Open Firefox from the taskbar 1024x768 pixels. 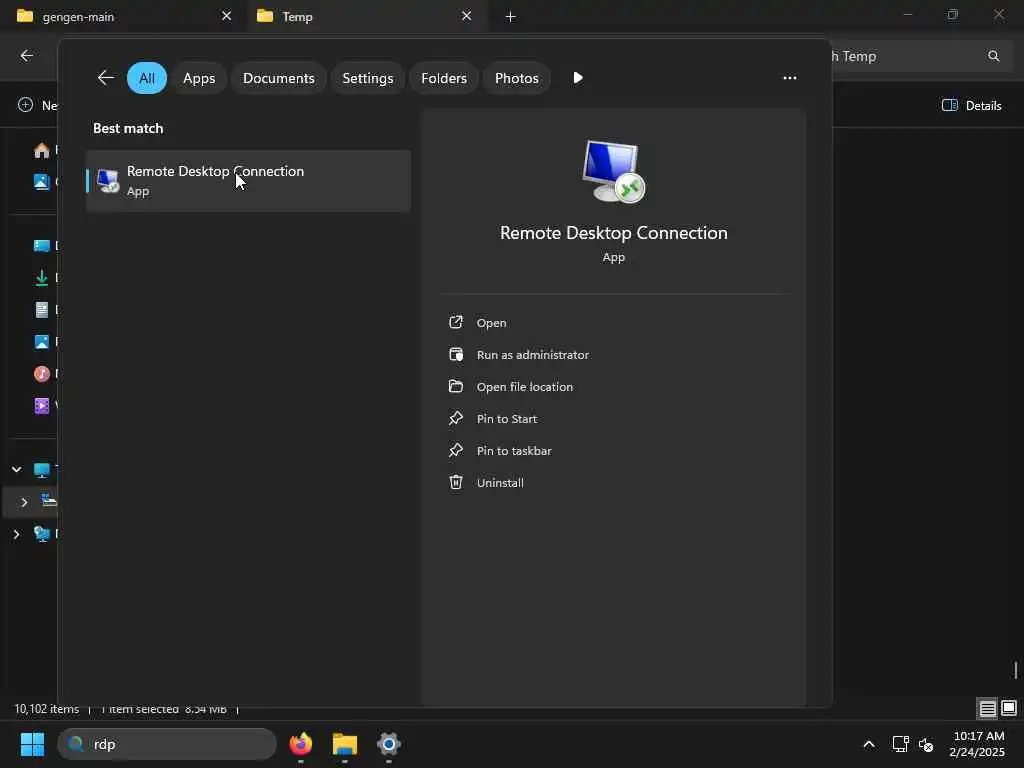pos(301,744)
